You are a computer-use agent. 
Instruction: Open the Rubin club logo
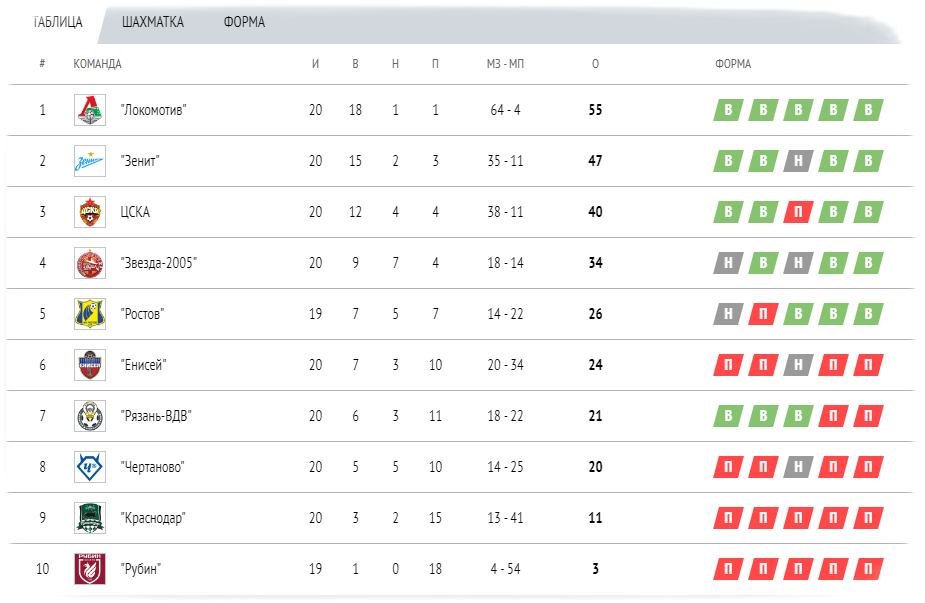tap(90, 569)
